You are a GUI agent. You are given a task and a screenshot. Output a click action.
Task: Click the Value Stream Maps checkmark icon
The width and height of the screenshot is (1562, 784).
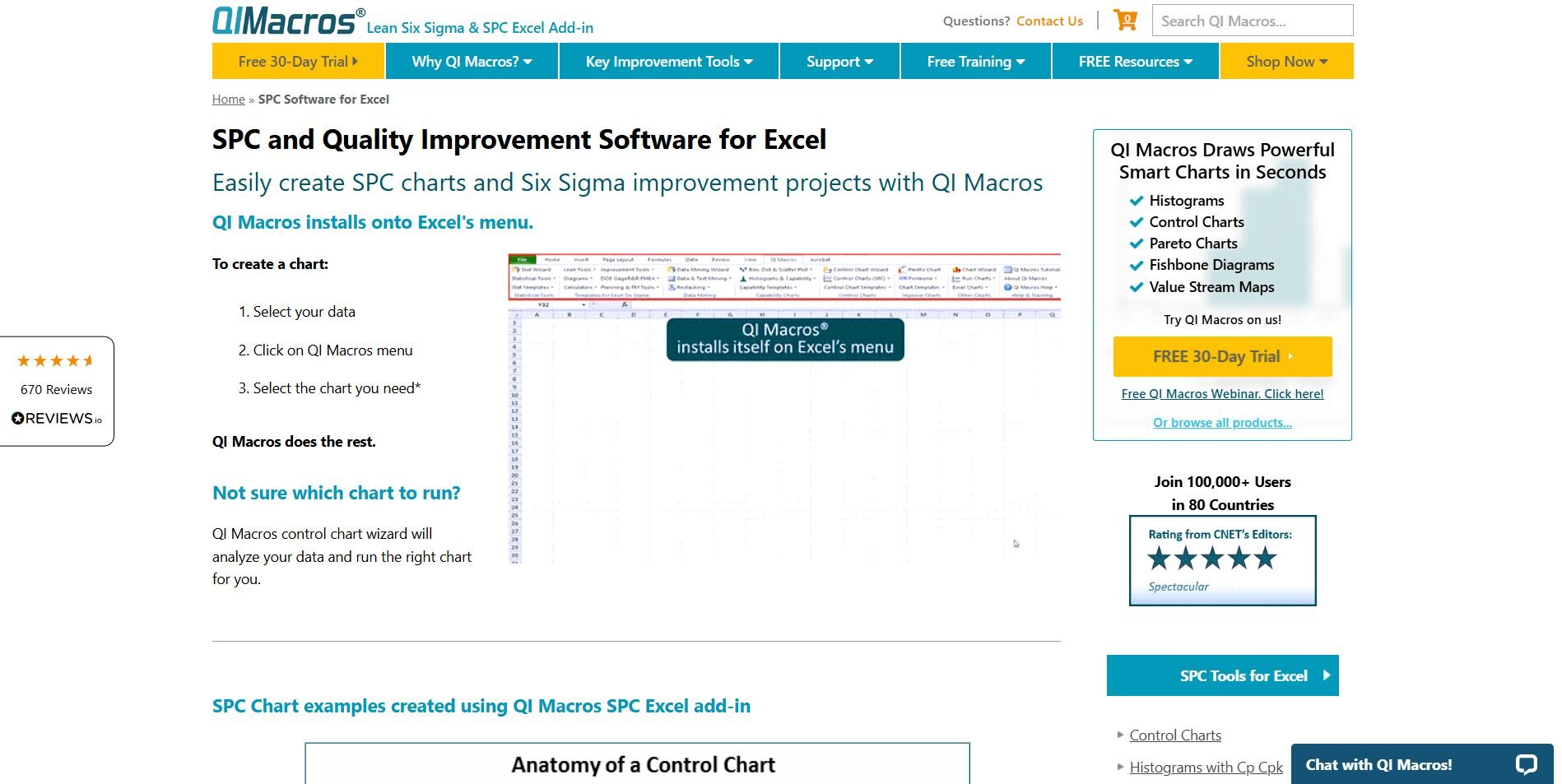click(1137, 287)
